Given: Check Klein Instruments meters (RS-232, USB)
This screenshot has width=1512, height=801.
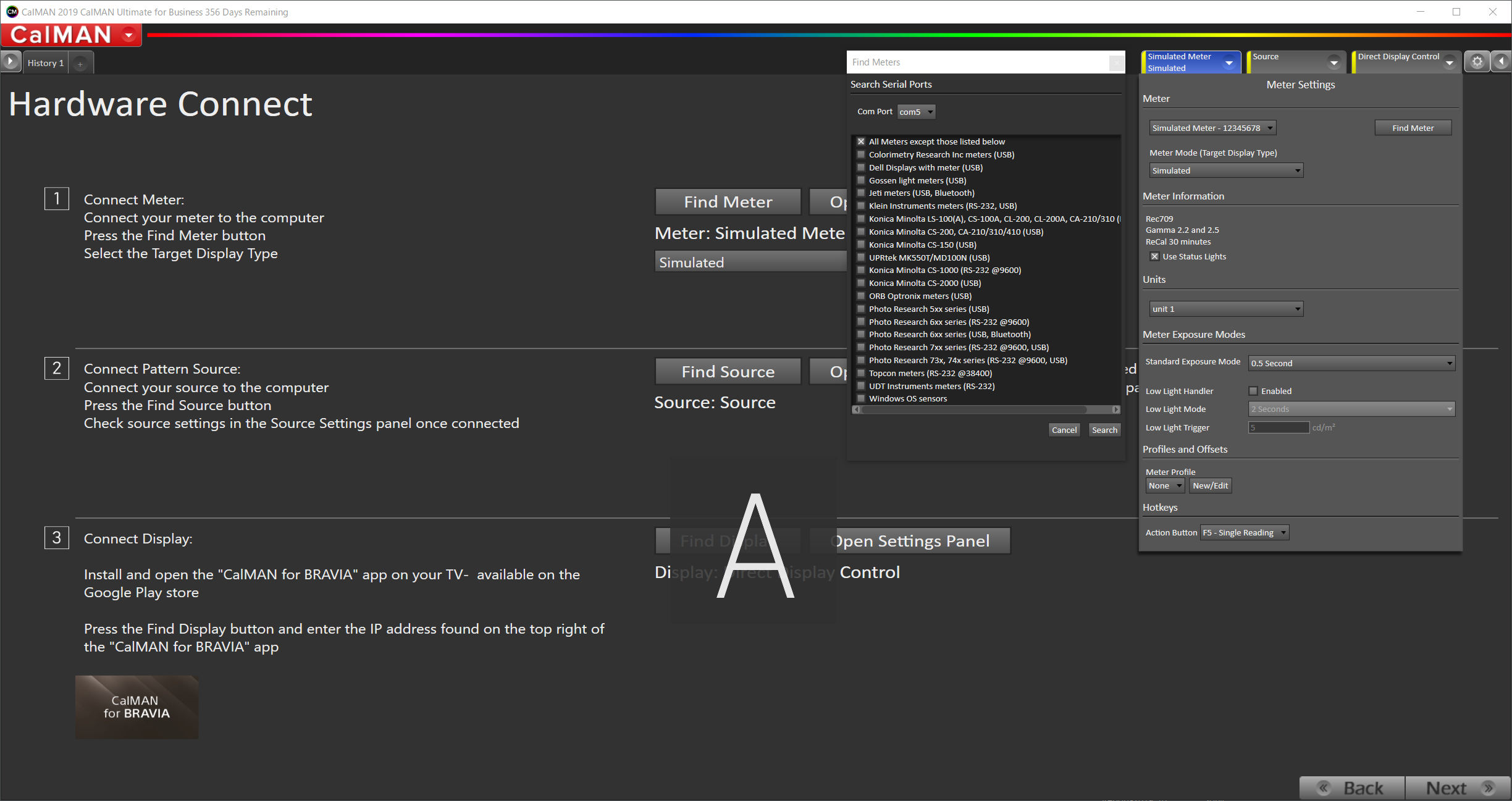Looking at the screenshot, I should [x=861, y=206].
